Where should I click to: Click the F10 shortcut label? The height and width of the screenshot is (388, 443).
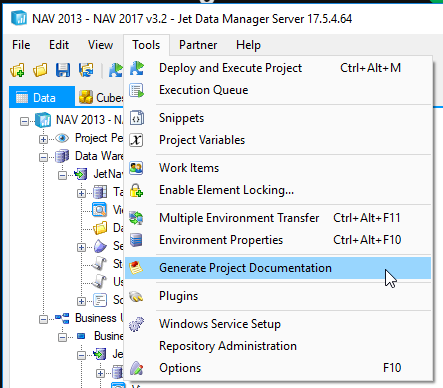(392, 368)
